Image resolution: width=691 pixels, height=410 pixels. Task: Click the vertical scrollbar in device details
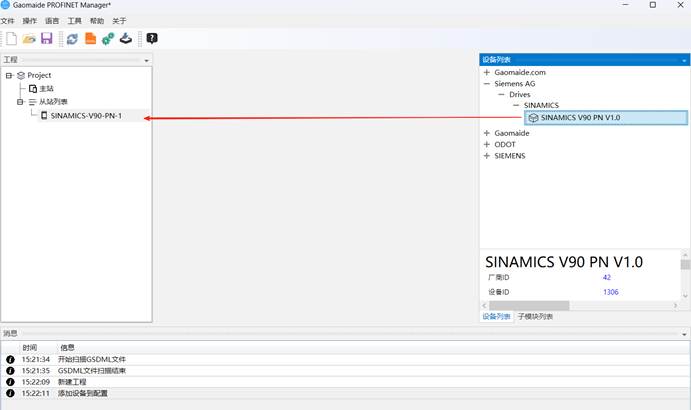point(685,265)
